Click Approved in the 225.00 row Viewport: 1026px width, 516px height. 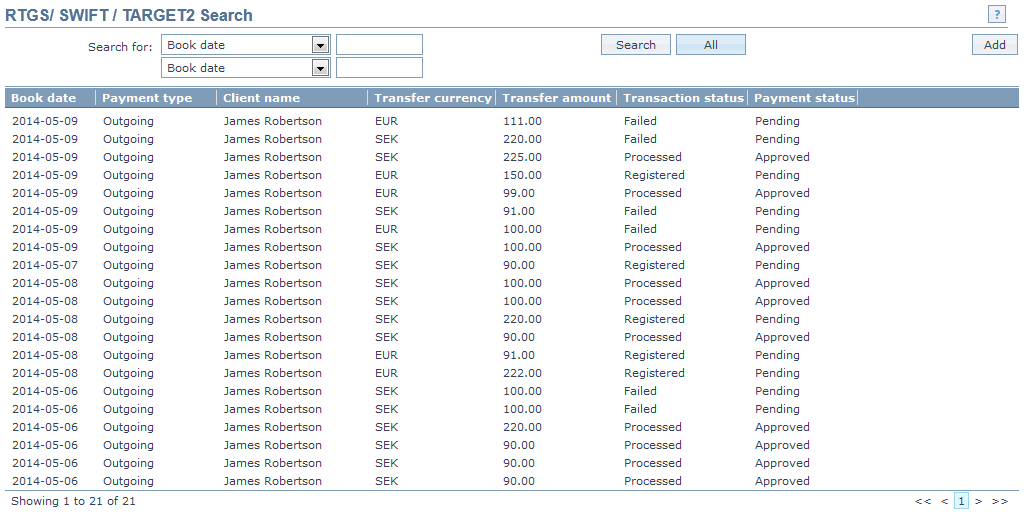pyautogui.click(x=782, y=157)
